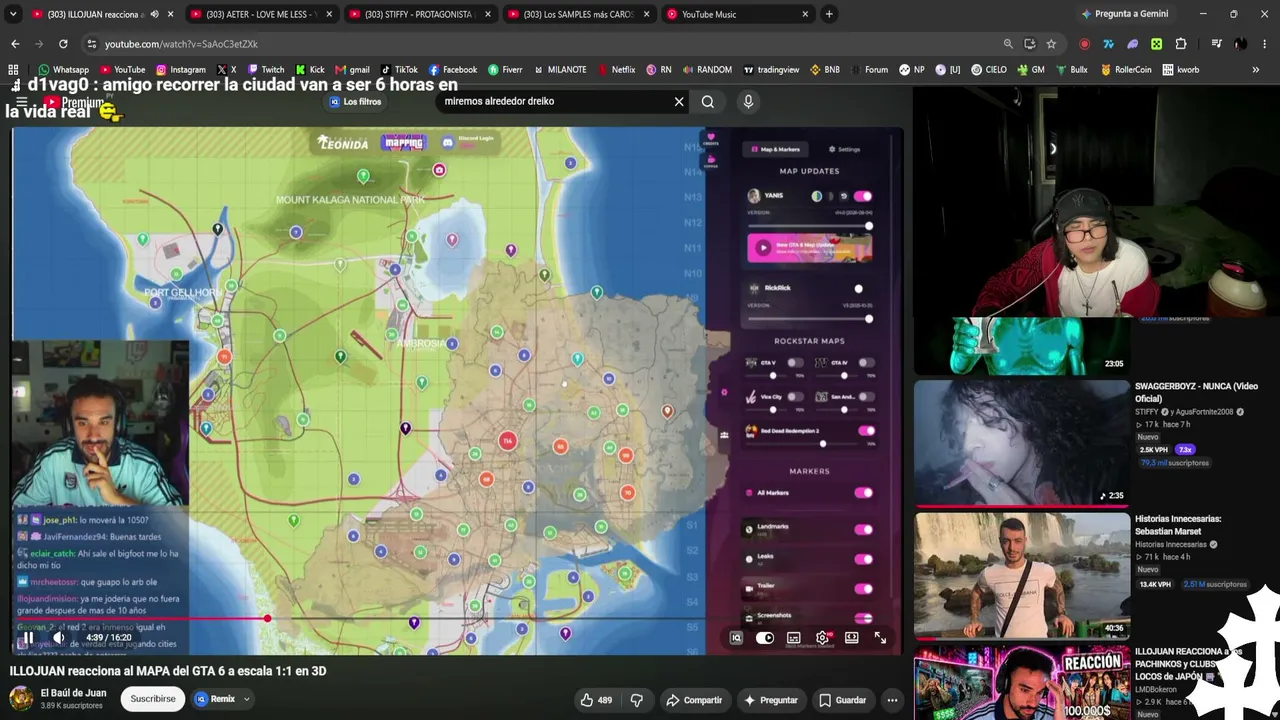
Task: Open the Historias Innecesarias channel name
Action: (1170, 544)
